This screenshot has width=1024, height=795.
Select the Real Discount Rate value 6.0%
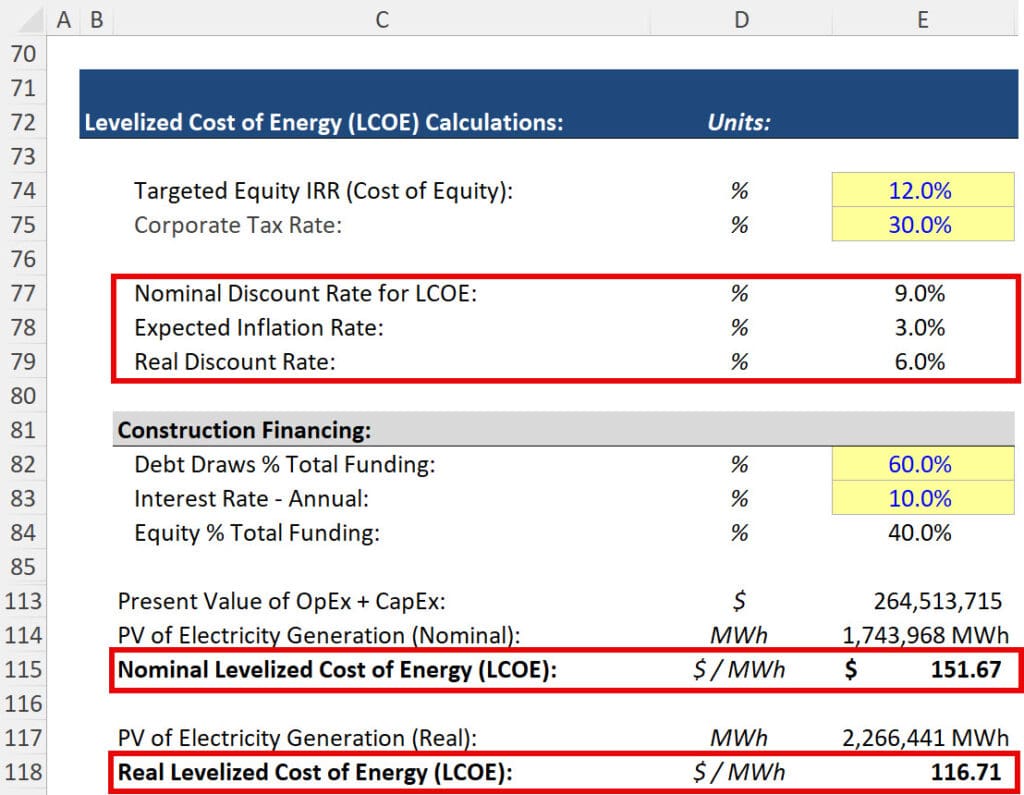coord(920,361)
